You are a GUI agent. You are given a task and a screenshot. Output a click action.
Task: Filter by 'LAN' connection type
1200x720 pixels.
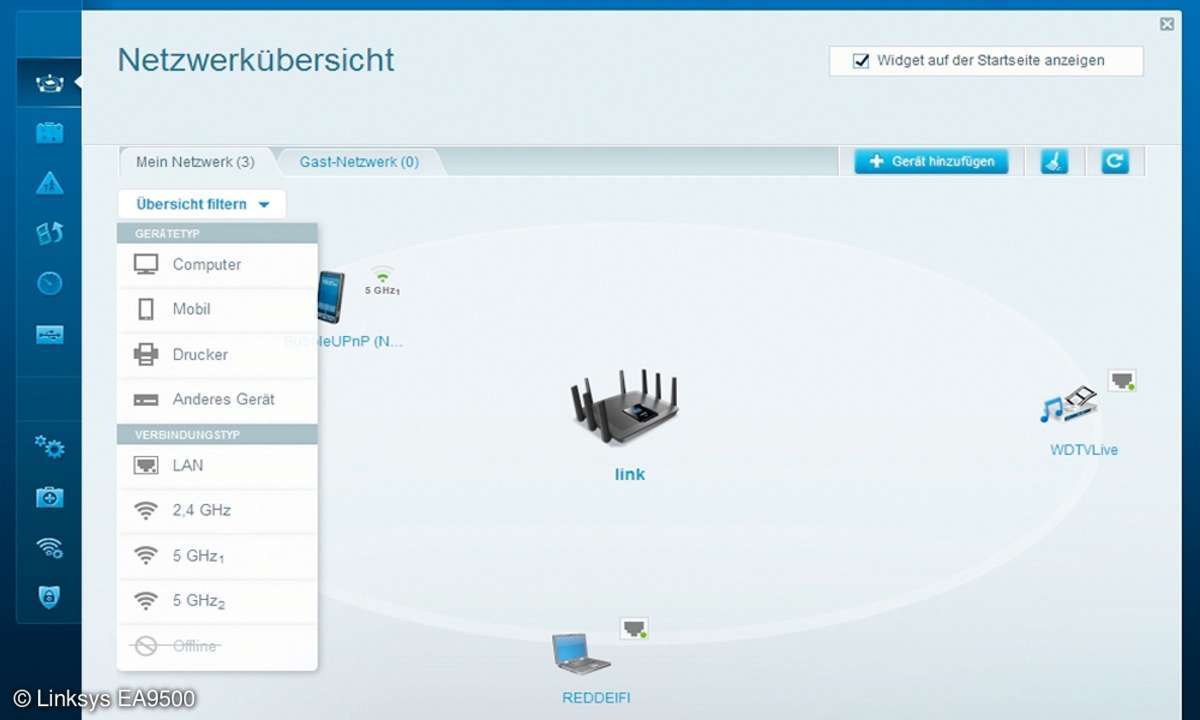[217, 465]
